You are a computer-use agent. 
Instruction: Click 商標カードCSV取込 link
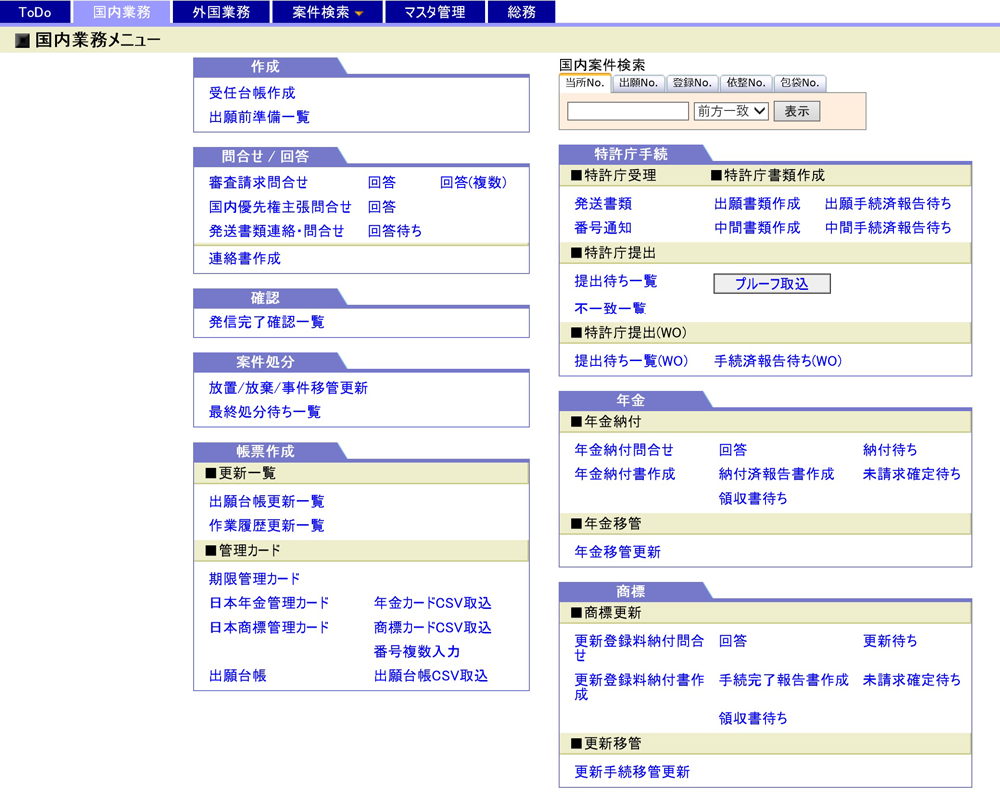tap(432, 628)
